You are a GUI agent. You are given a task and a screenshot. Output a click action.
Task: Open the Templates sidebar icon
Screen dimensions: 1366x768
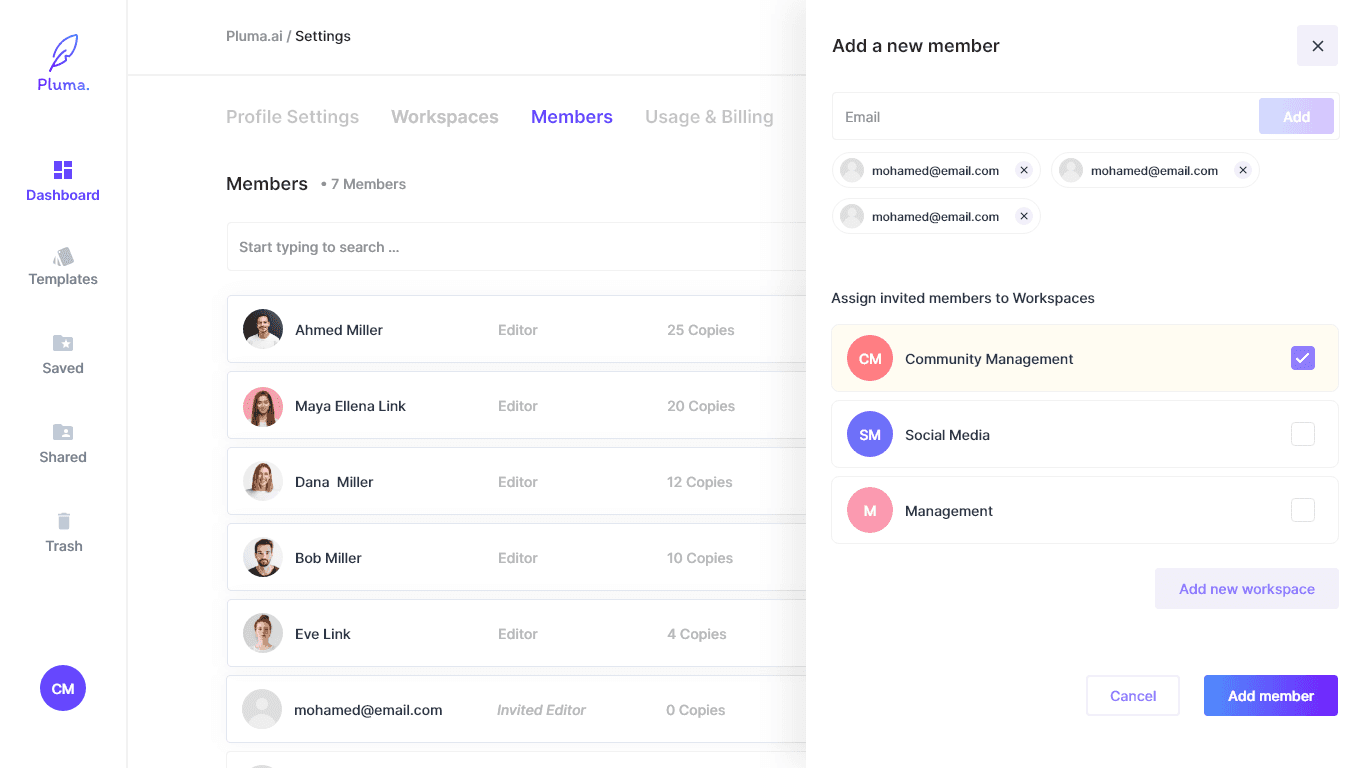click(x=63, y=257)
